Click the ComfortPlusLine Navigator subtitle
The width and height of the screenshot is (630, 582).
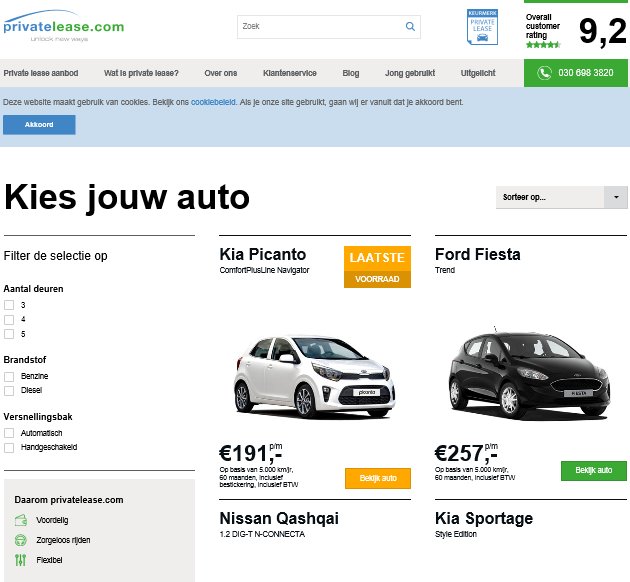pyautogui.click(x=264, y=270)
